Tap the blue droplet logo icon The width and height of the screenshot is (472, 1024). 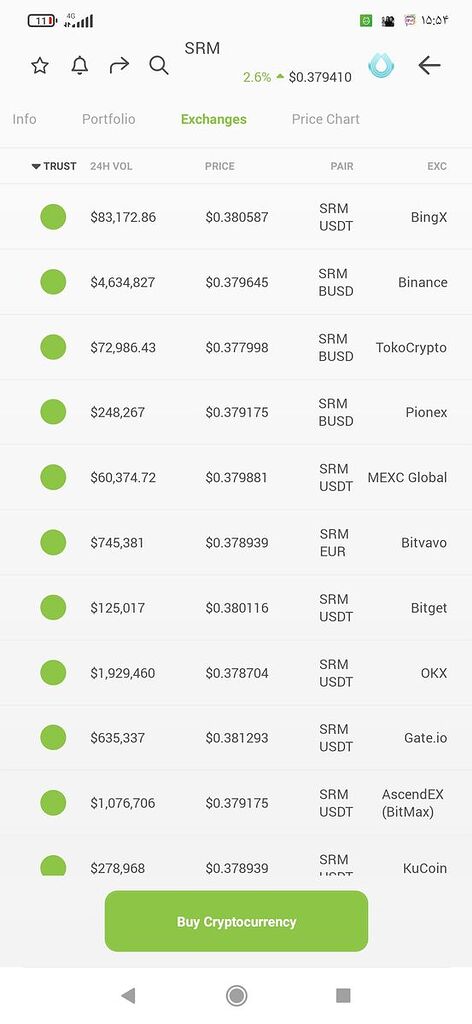381,65
